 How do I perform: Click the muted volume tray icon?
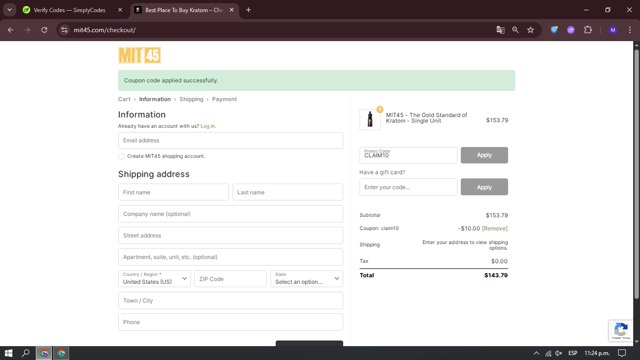click(x=559, y=353)
